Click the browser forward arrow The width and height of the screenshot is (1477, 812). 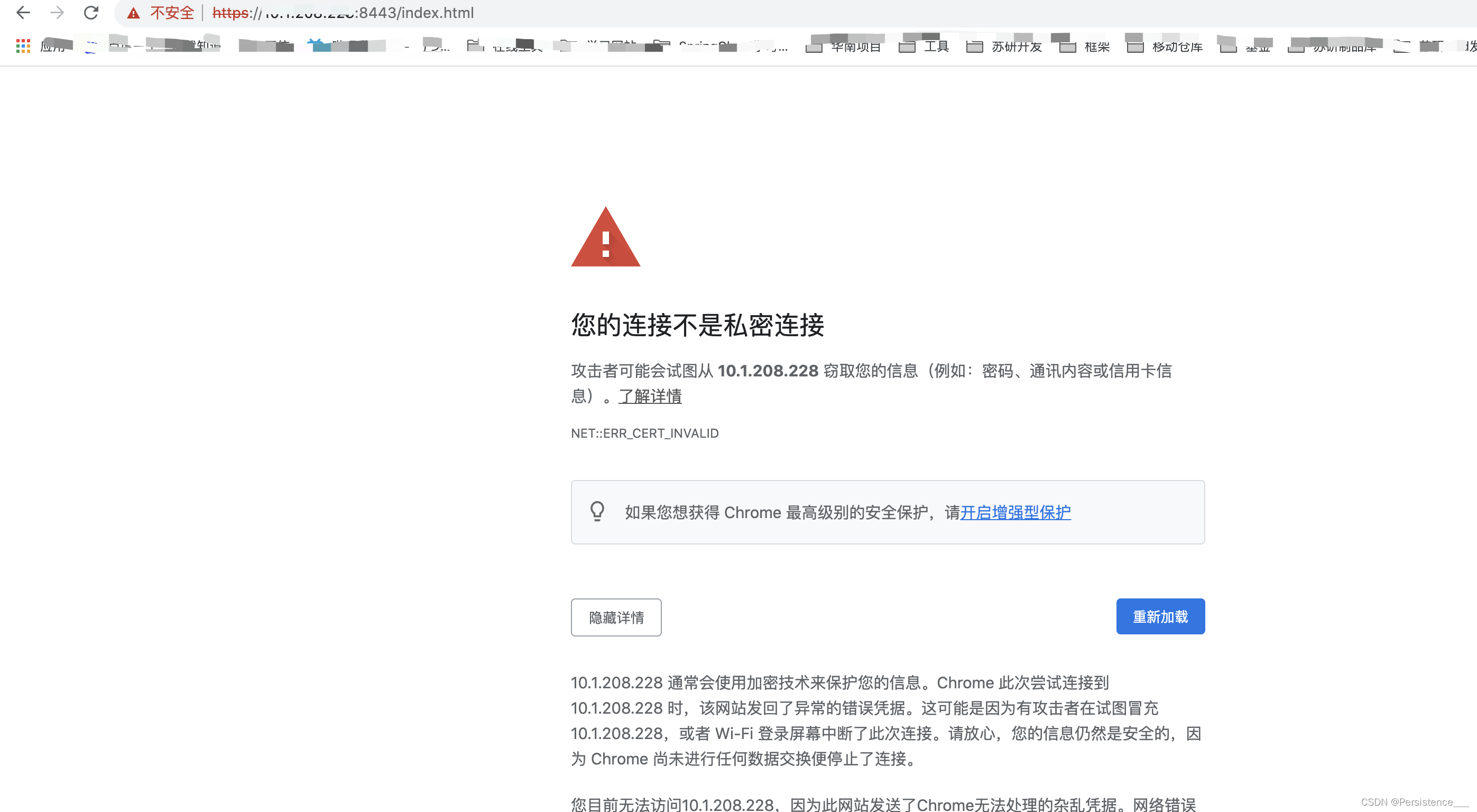coord(57,13)
